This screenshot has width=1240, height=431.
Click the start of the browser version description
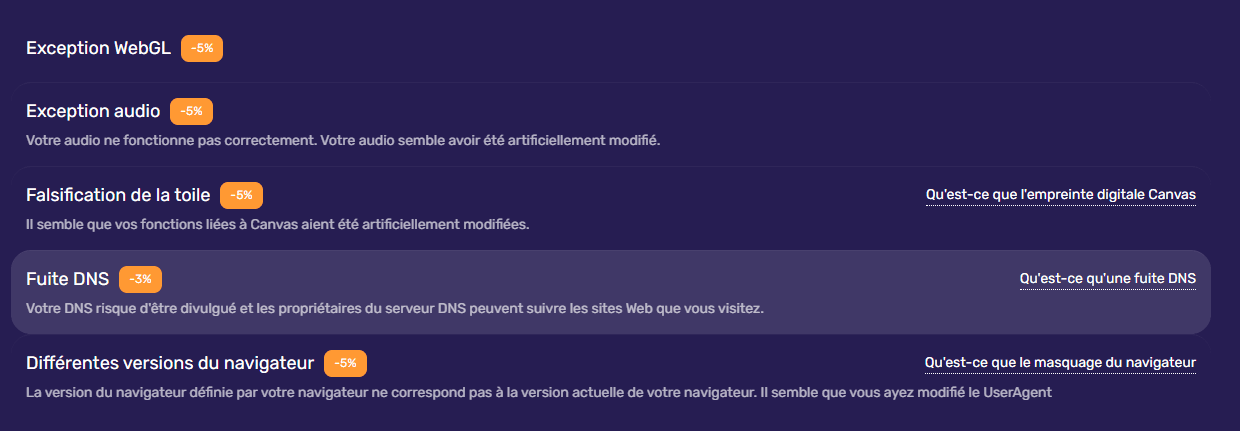tap(60, 391)
